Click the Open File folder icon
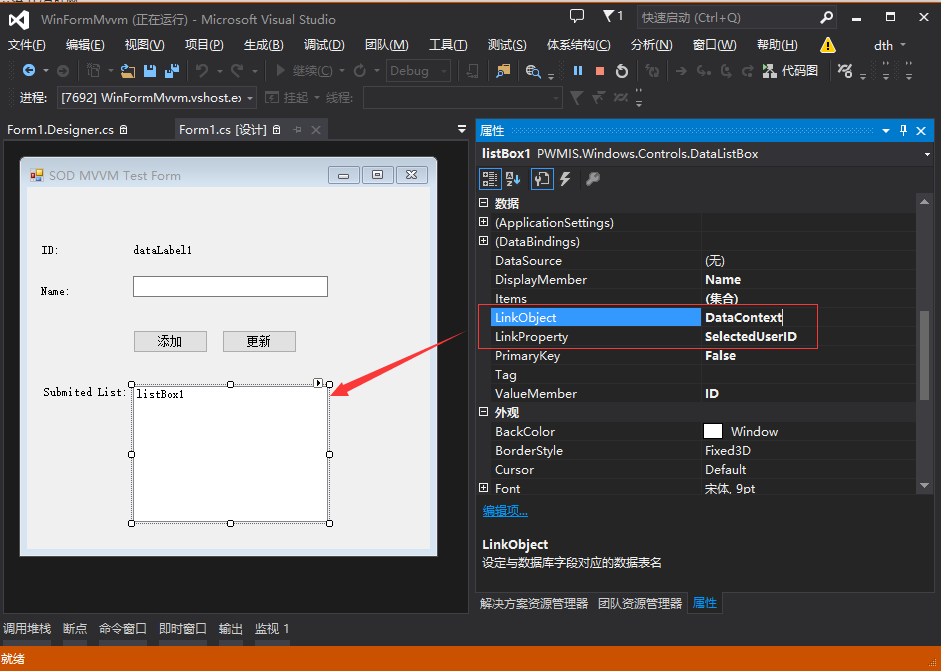The width and height of the screenshot is (941, 671). 127,71
